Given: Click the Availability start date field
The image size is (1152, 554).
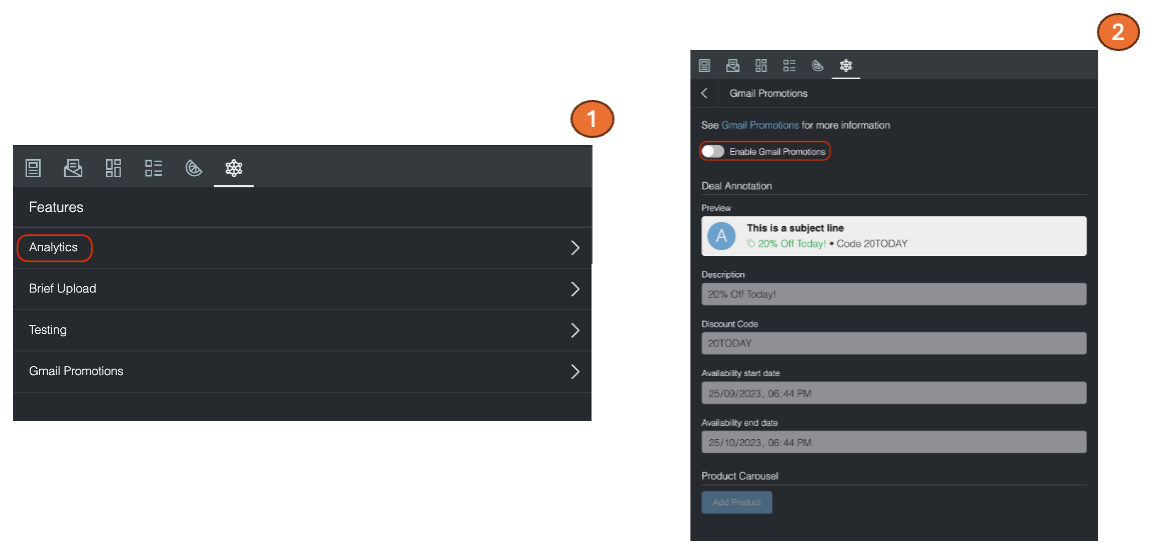Looking at the screenshot, I should [894, 393].
